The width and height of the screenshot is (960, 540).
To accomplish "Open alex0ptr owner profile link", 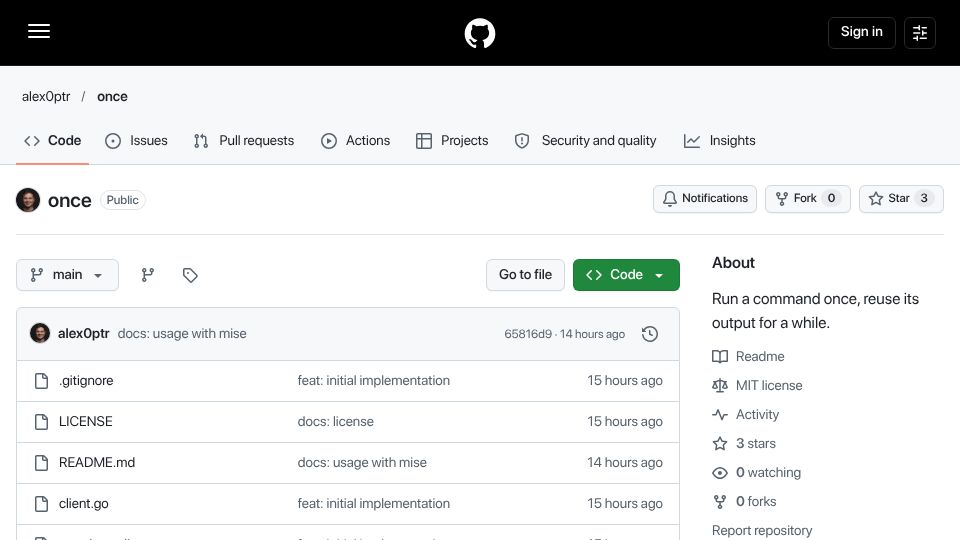I will tap(46, 97).
